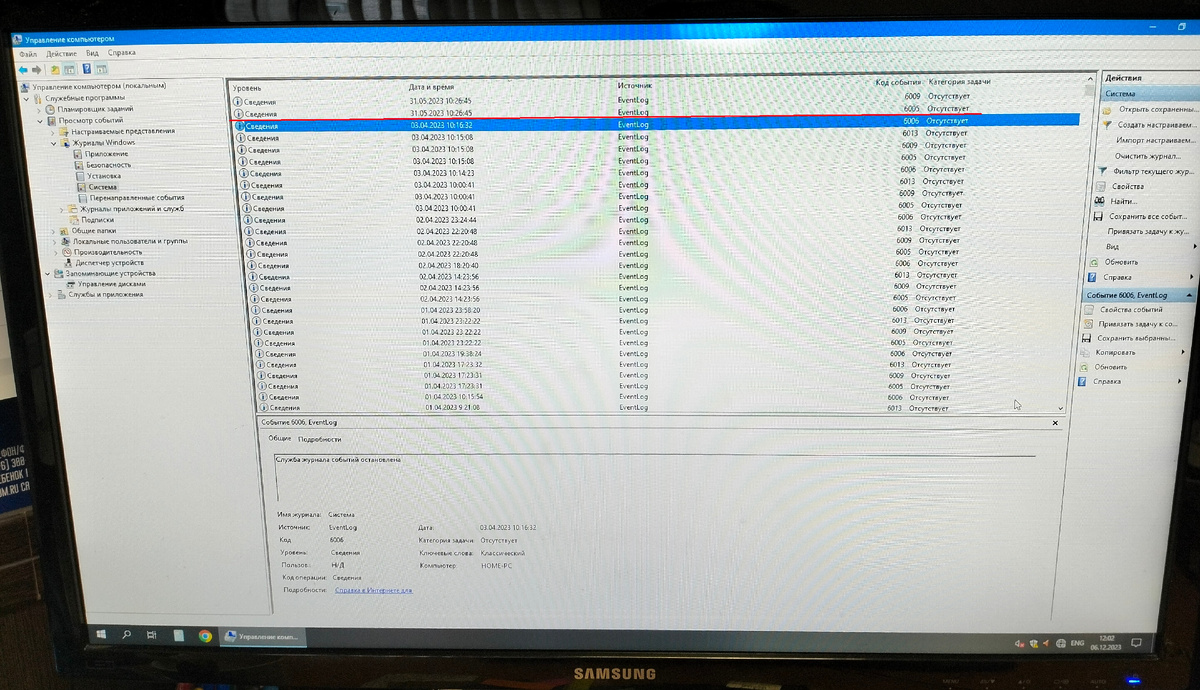Collapse the Событие 6006, EventLog actions section
The image size is (1200, 690).
1188,296
